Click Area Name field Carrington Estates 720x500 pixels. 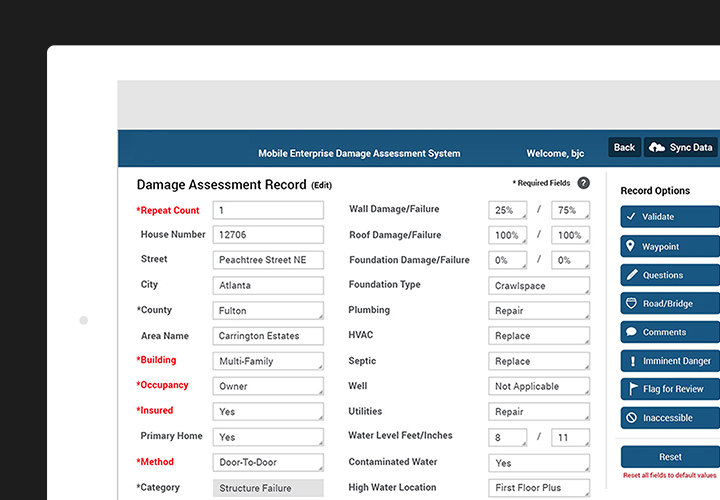pos(268,336)
